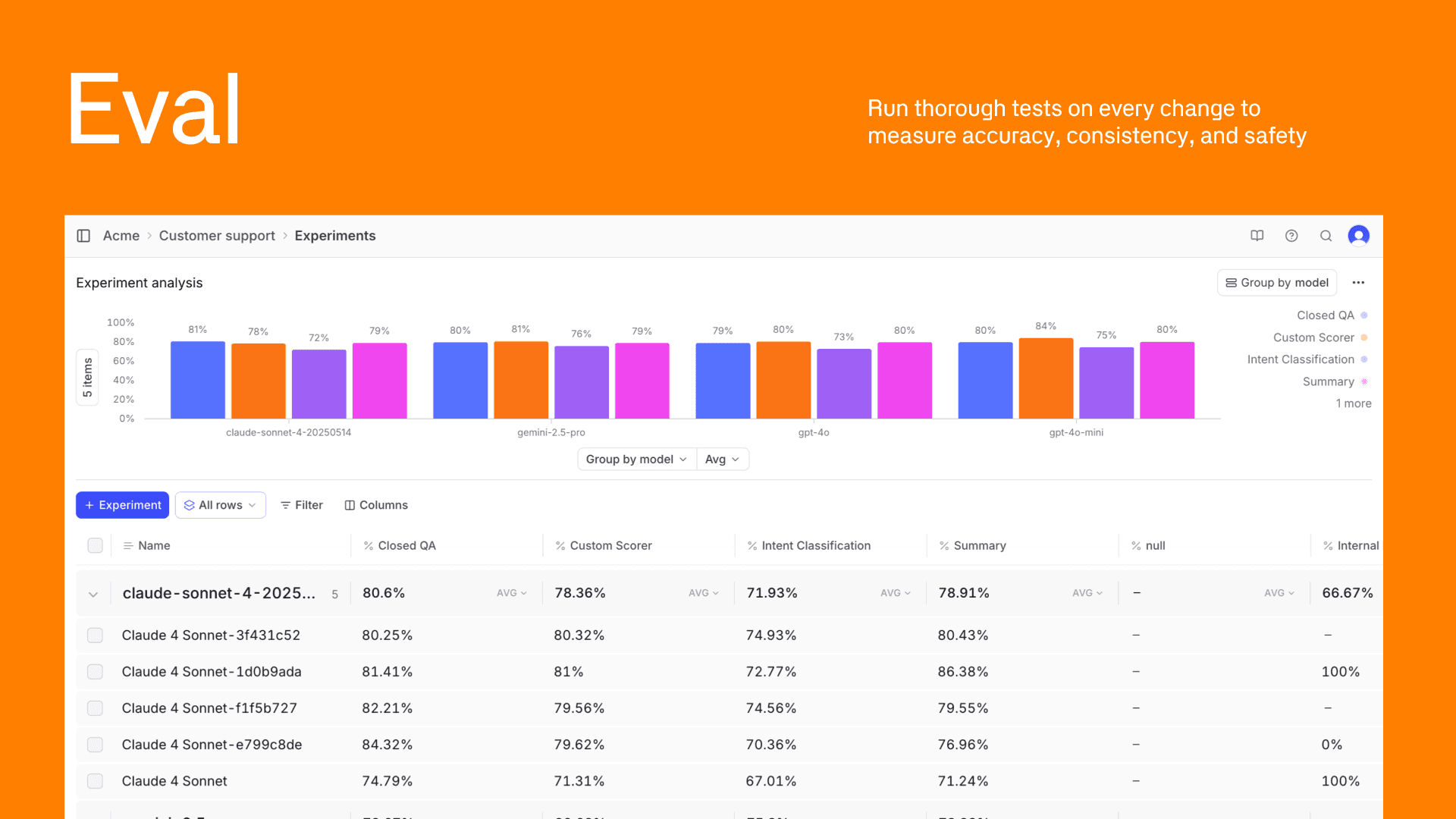1456x819 pixels.
Task: Open the Columns layout option
Action: (x=376, y=505)
